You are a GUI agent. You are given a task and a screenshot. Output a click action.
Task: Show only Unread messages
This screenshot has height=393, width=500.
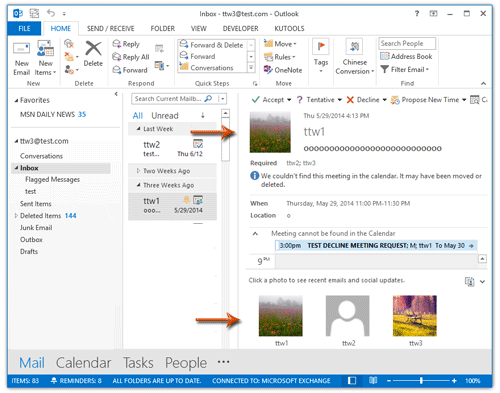165,116
